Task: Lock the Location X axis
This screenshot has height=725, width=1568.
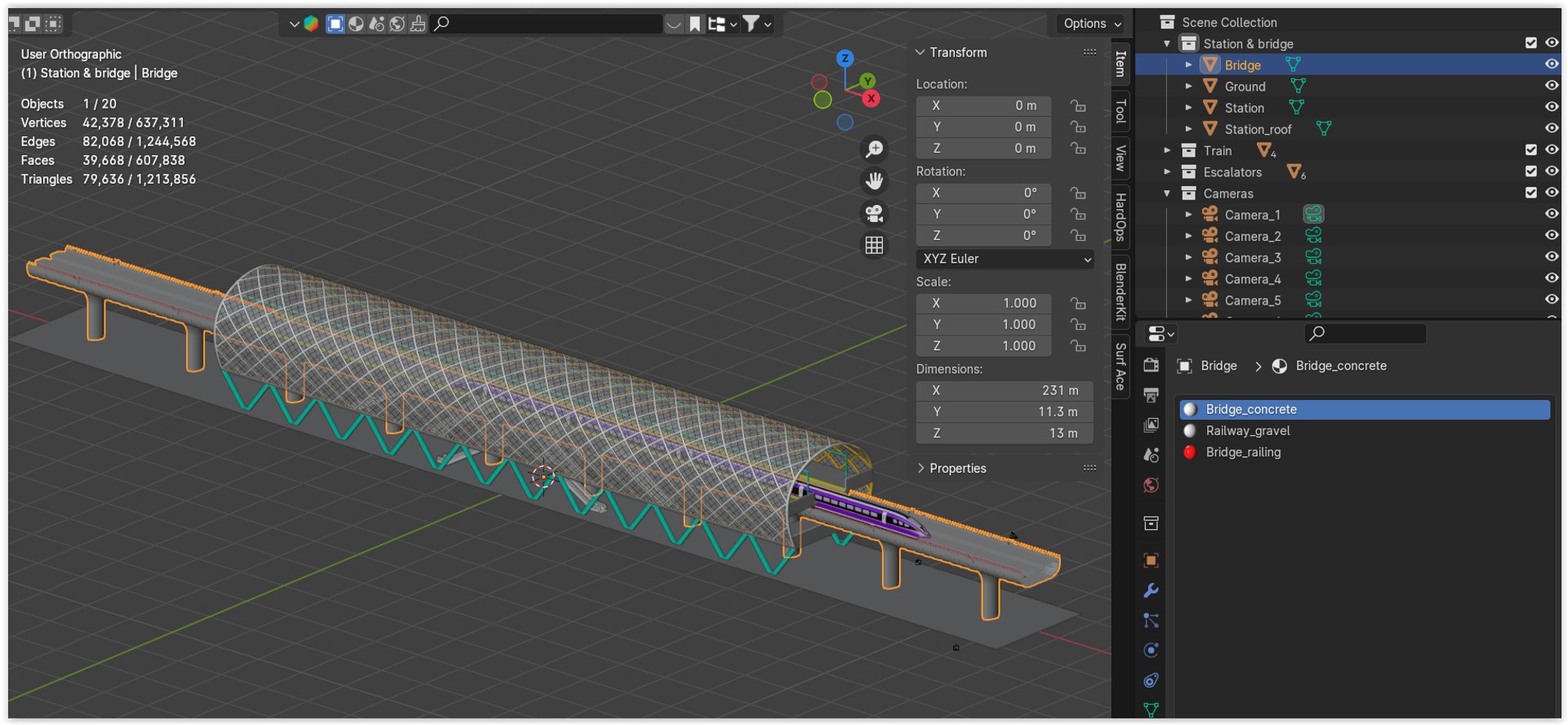Action: tap(1079, 105)
